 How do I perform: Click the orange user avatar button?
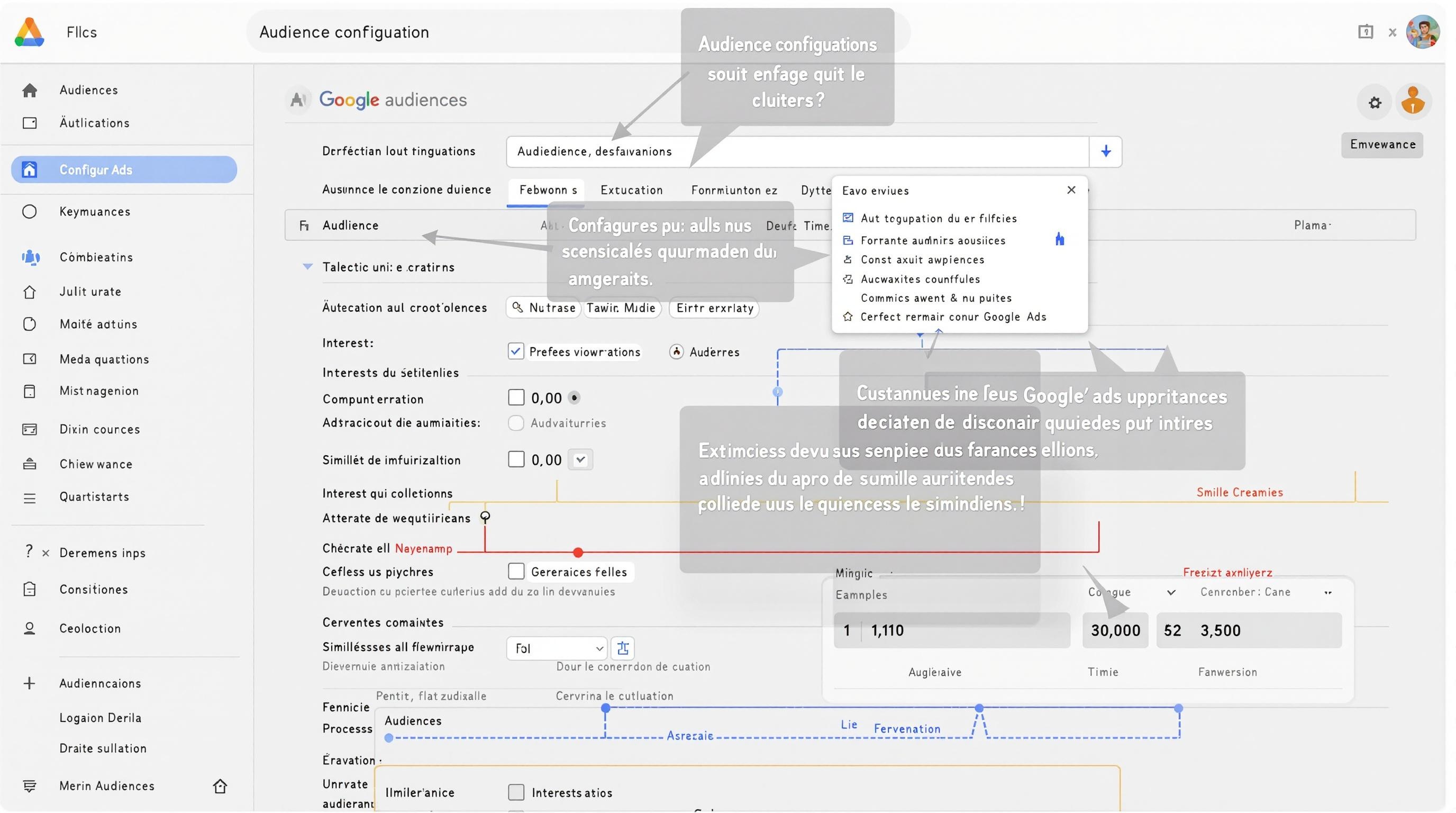[x=1413, y=102]
